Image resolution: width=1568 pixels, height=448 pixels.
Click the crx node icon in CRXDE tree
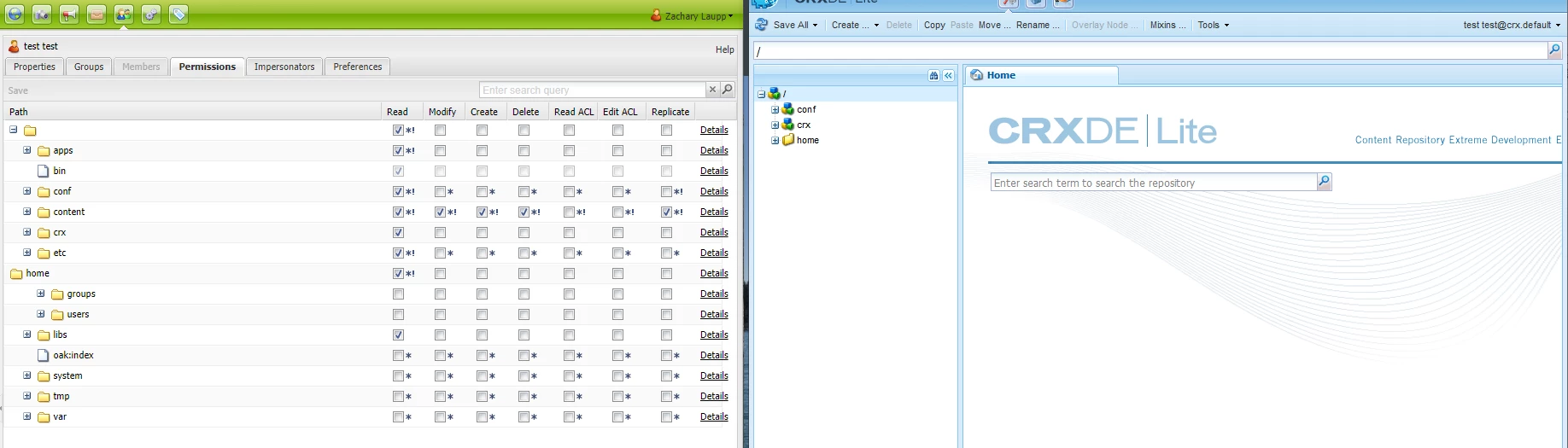[788, 125]
